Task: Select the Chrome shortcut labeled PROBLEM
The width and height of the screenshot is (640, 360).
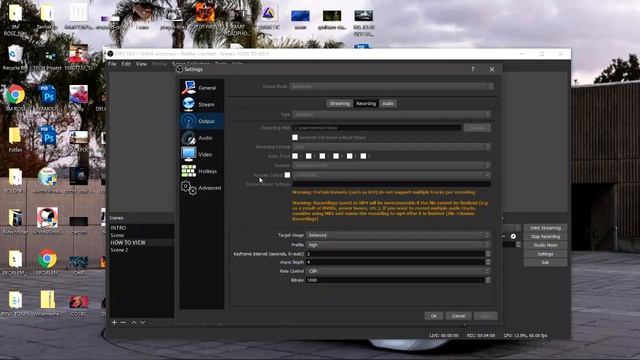Action: coord(47,262)
